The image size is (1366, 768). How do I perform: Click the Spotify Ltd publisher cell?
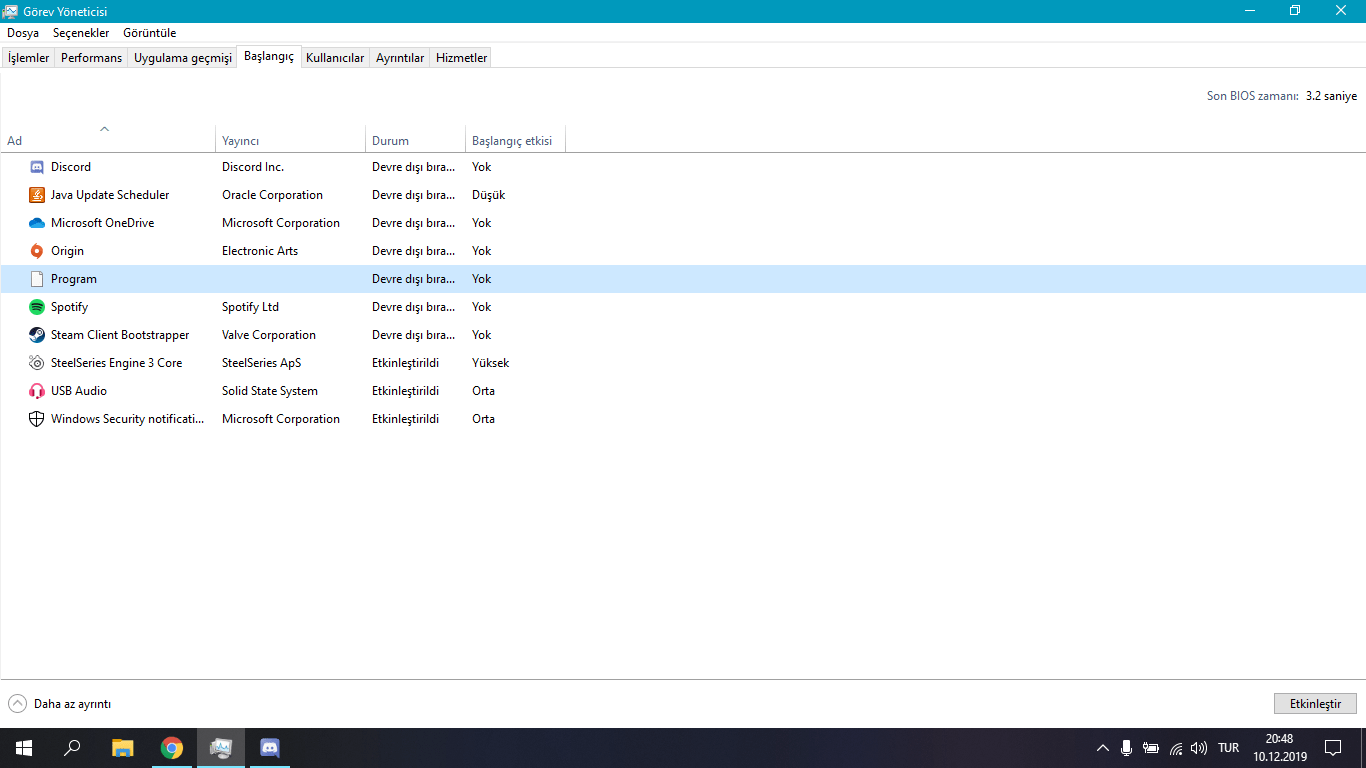[250, 307]
